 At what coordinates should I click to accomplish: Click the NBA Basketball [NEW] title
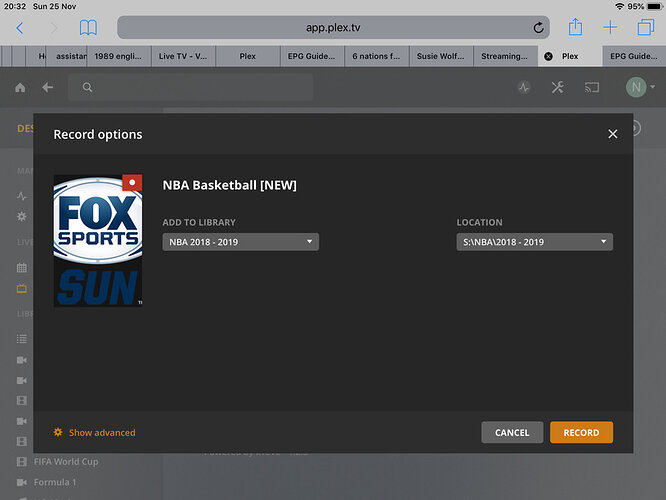[230, 185]
